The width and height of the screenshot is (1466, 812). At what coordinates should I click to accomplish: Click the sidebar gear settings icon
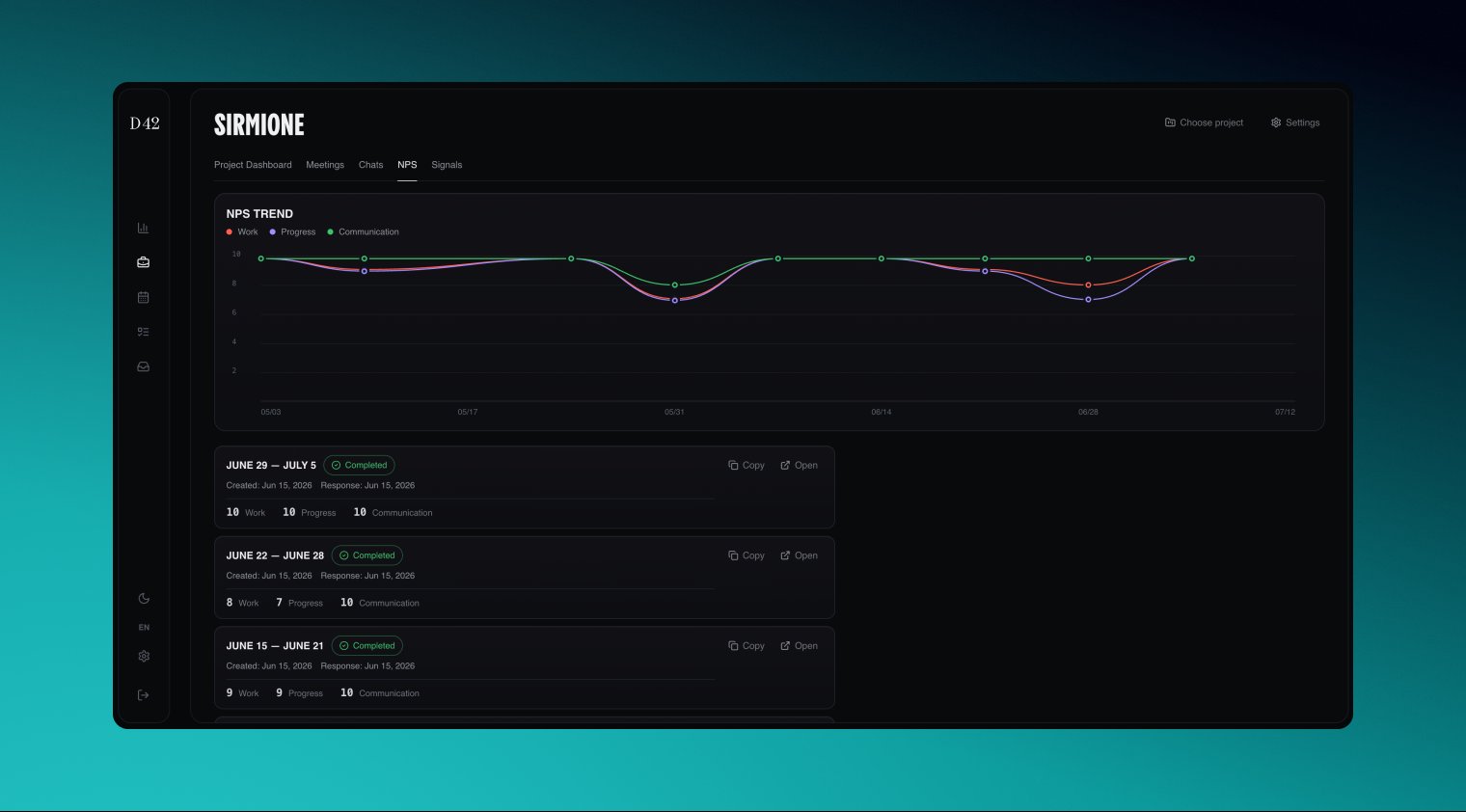[144, 656]
